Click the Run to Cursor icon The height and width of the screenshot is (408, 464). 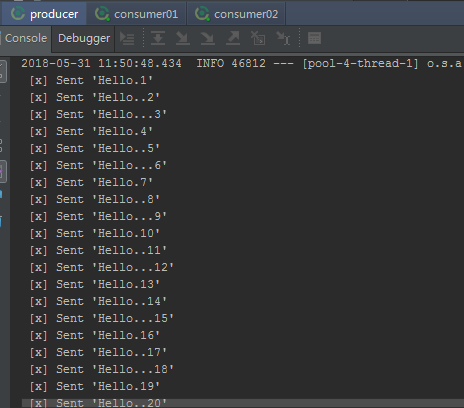click(x=283, y=38)
